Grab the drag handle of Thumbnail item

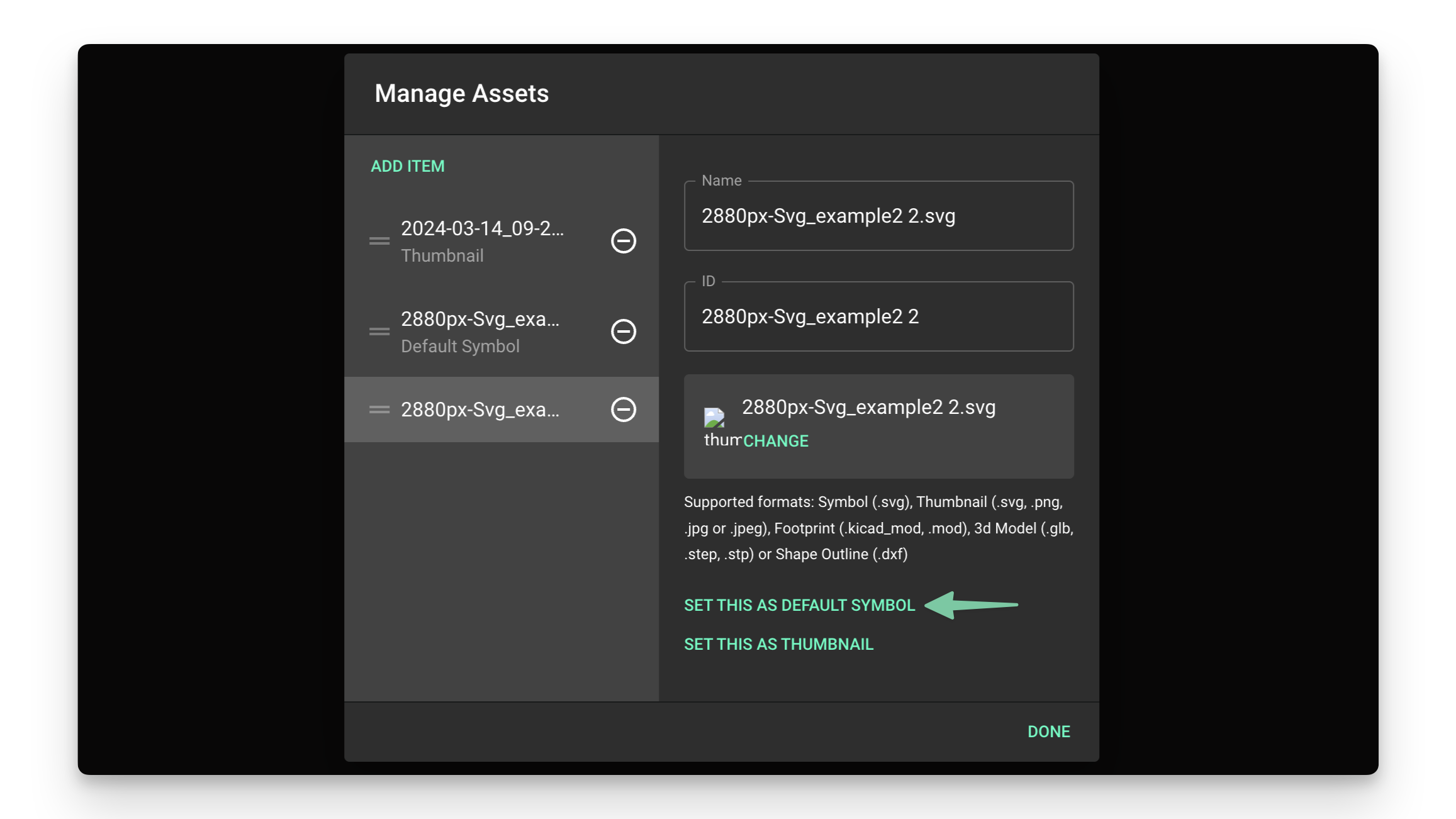tap(379, 241)
